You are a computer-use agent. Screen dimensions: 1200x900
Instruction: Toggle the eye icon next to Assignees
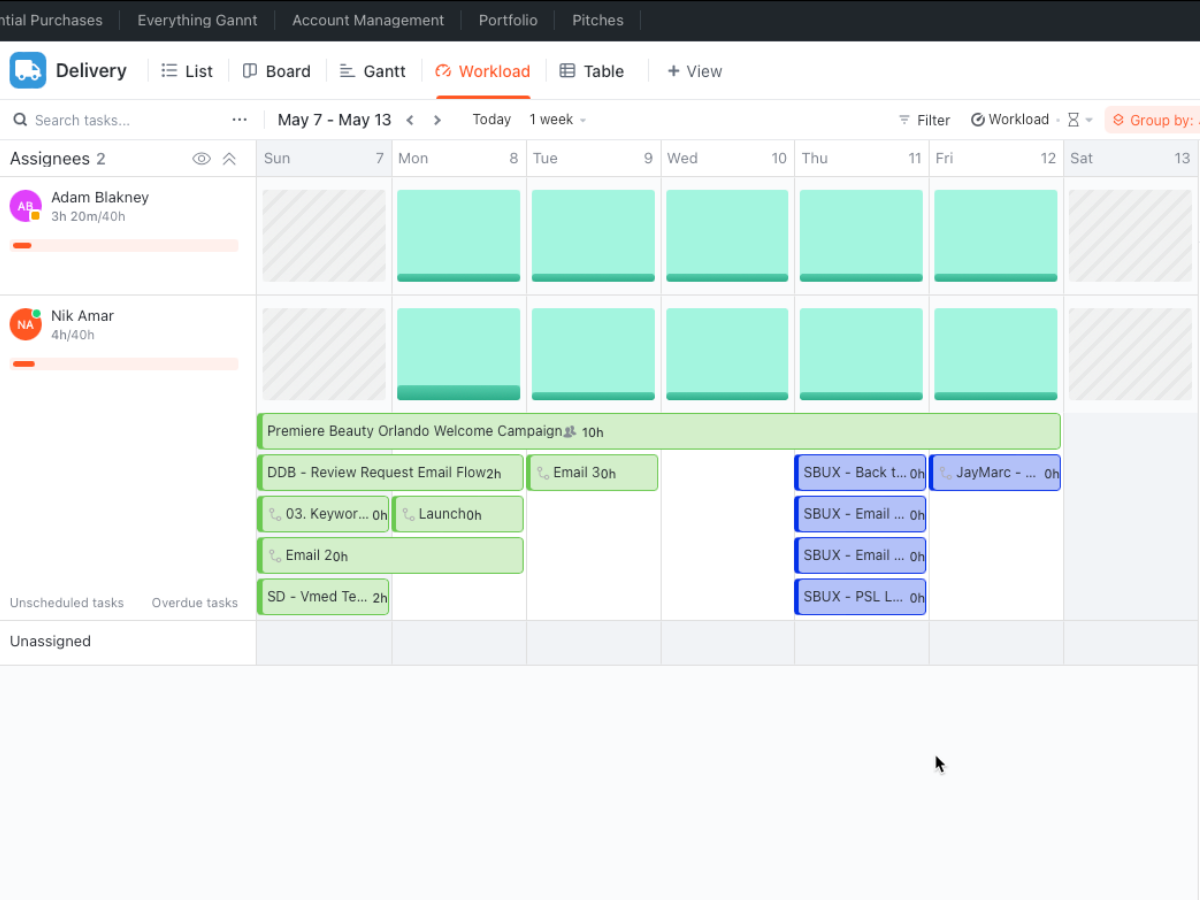pos(201,158)
